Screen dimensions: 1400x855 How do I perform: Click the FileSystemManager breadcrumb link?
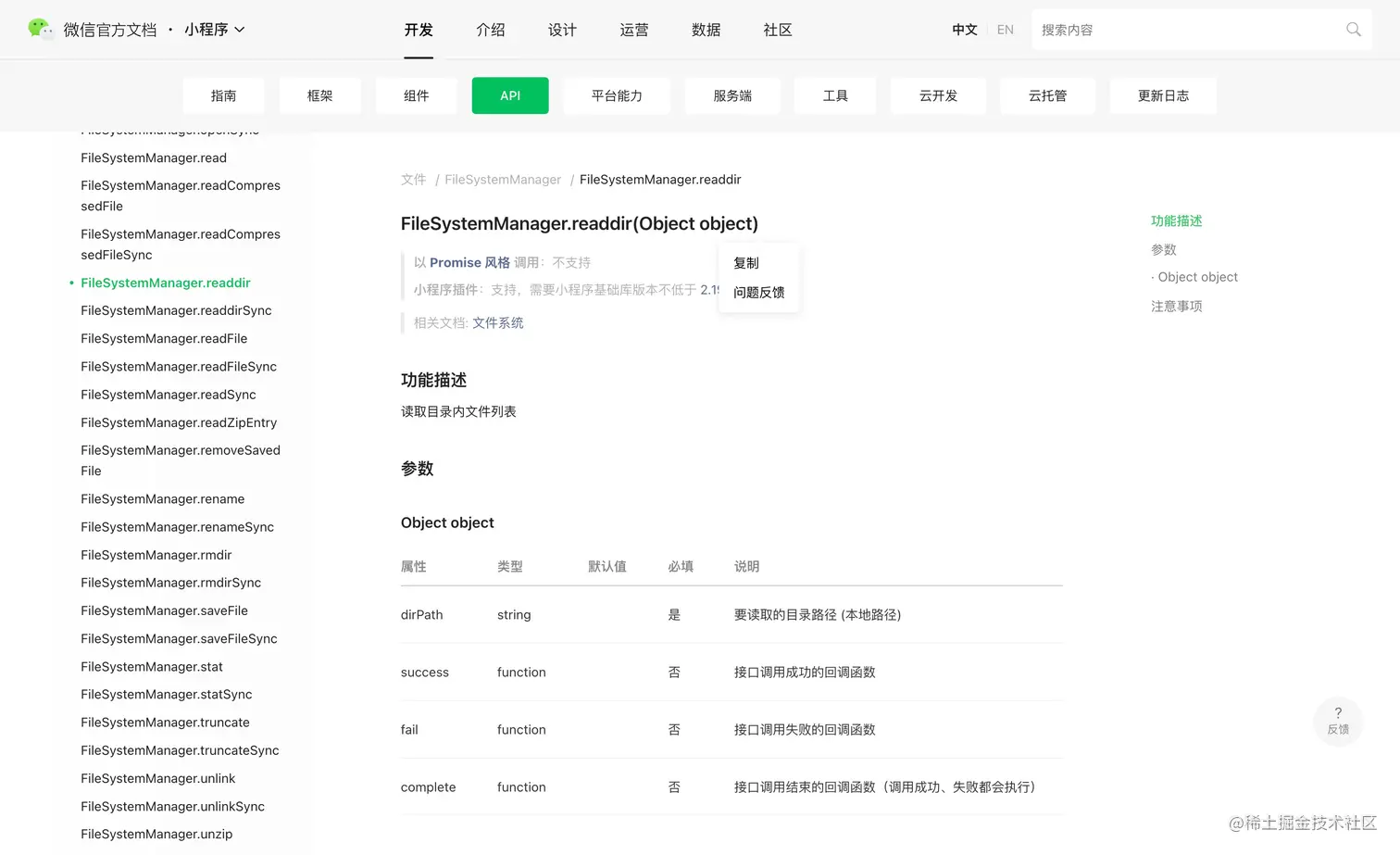(x=503, y=180)
